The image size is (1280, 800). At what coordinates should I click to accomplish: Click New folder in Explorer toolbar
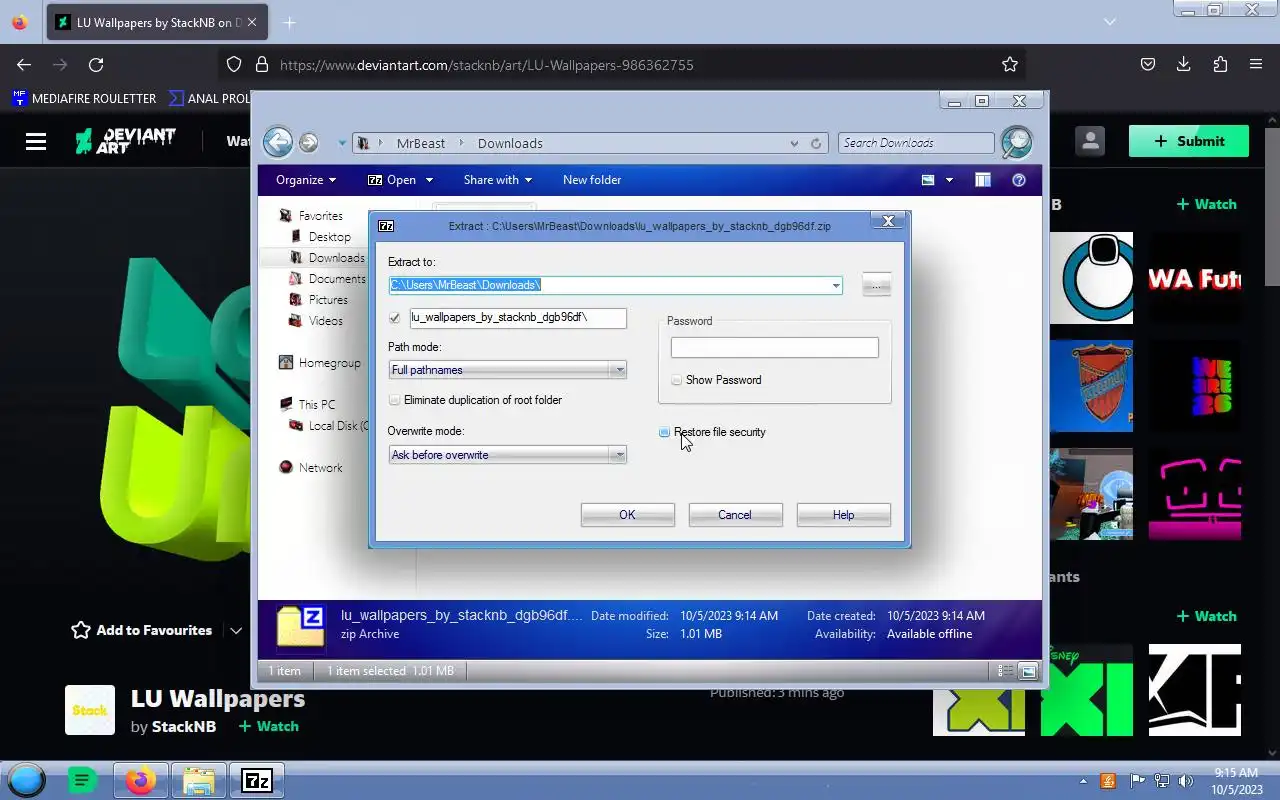592,180
